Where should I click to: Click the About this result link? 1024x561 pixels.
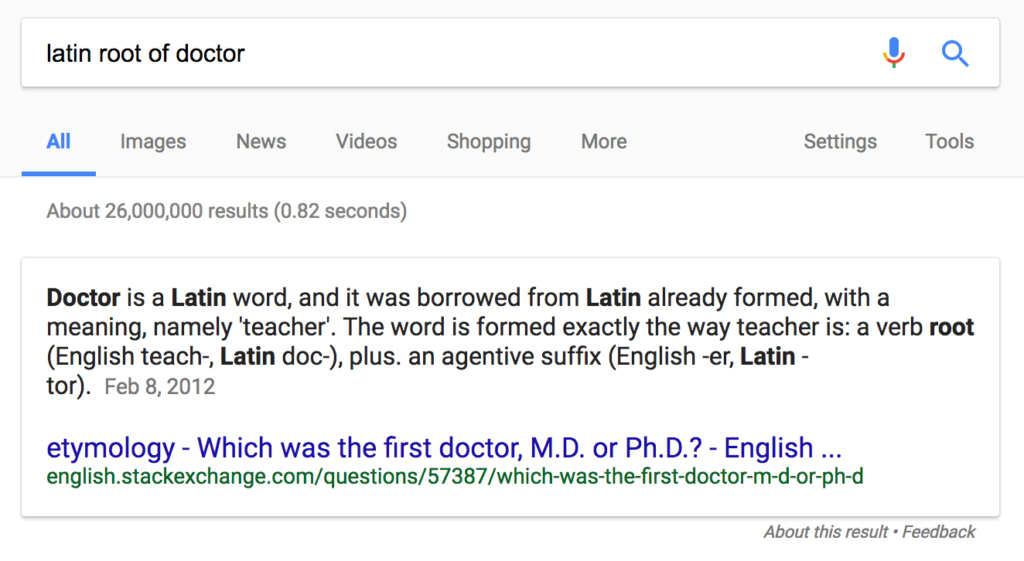(825, 532)
